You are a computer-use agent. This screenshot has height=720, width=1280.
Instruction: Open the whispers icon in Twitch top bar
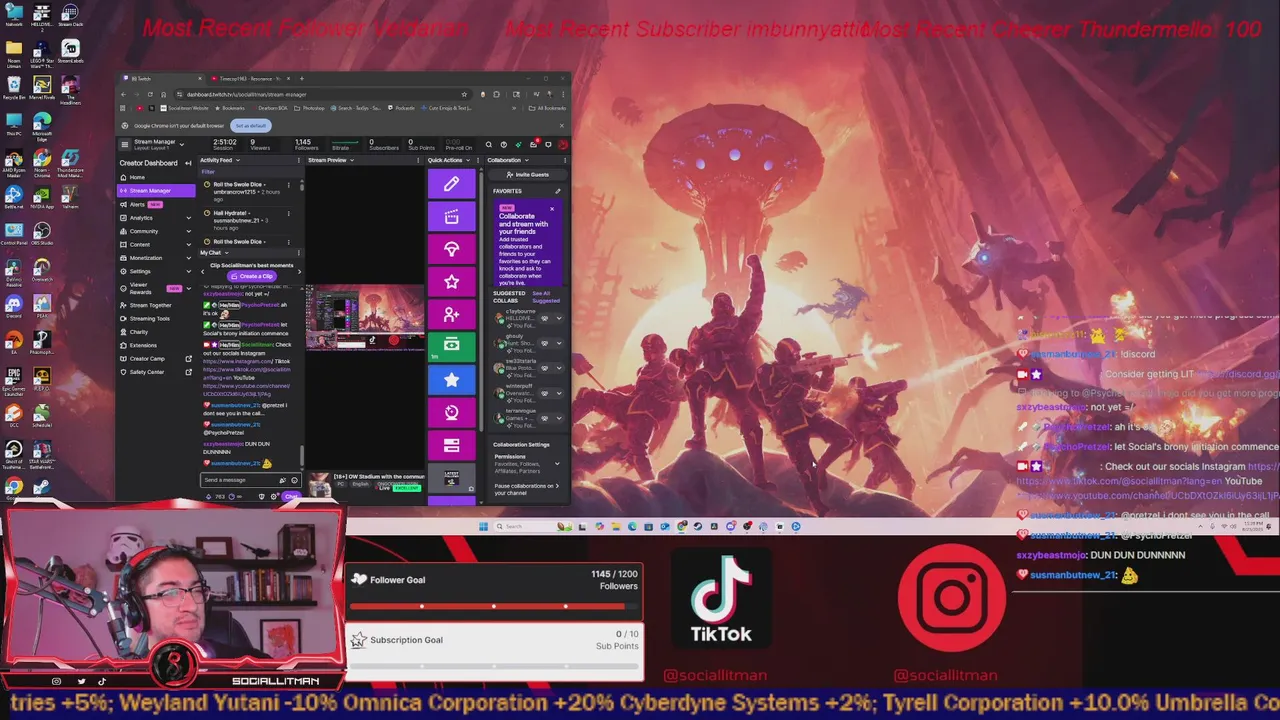click(548, 145)
